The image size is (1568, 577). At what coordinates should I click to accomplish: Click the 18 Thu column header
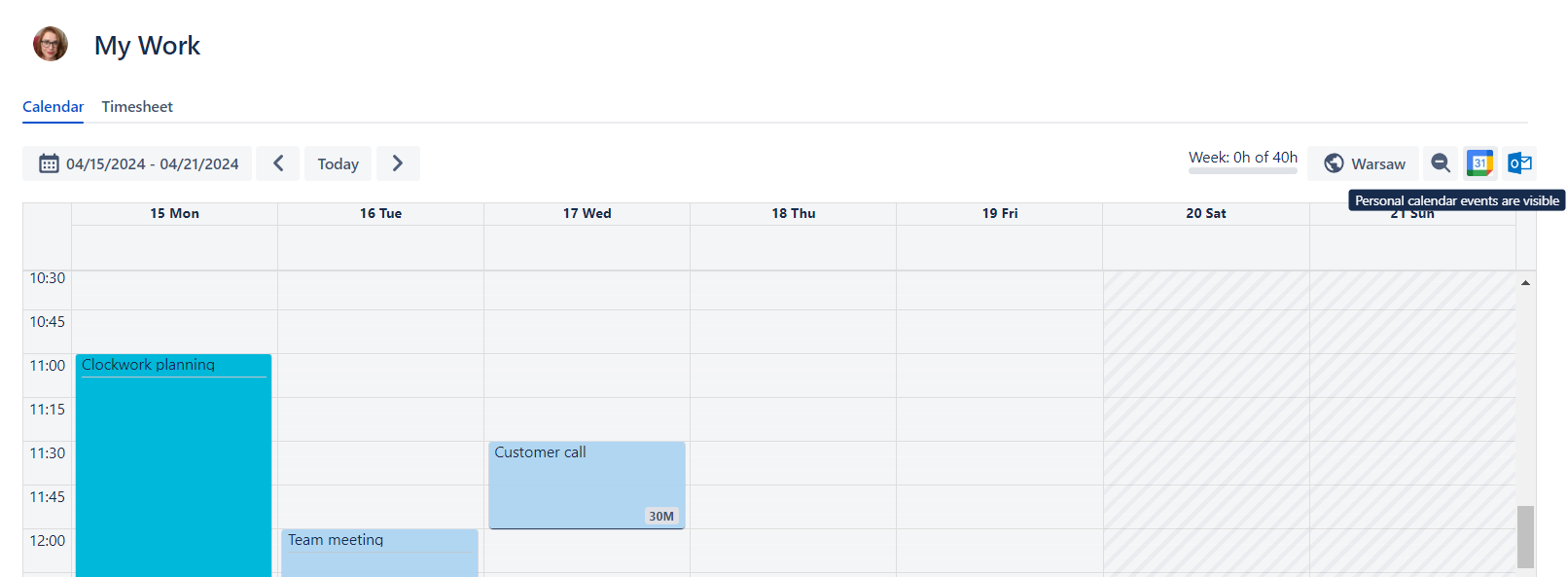coord(793,213)
